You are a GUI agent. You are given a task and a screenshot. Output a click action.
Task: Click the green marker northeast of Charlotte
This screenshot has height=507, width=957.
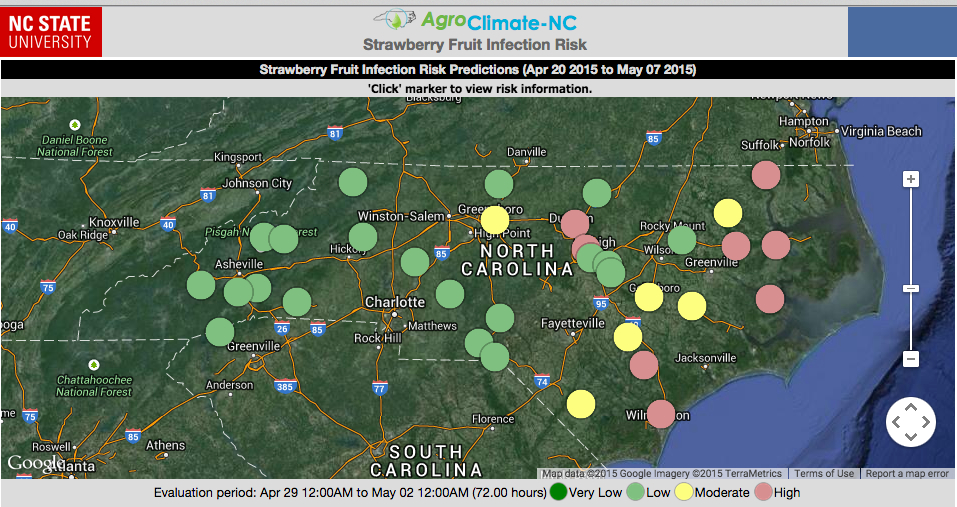tap(450, 294)
